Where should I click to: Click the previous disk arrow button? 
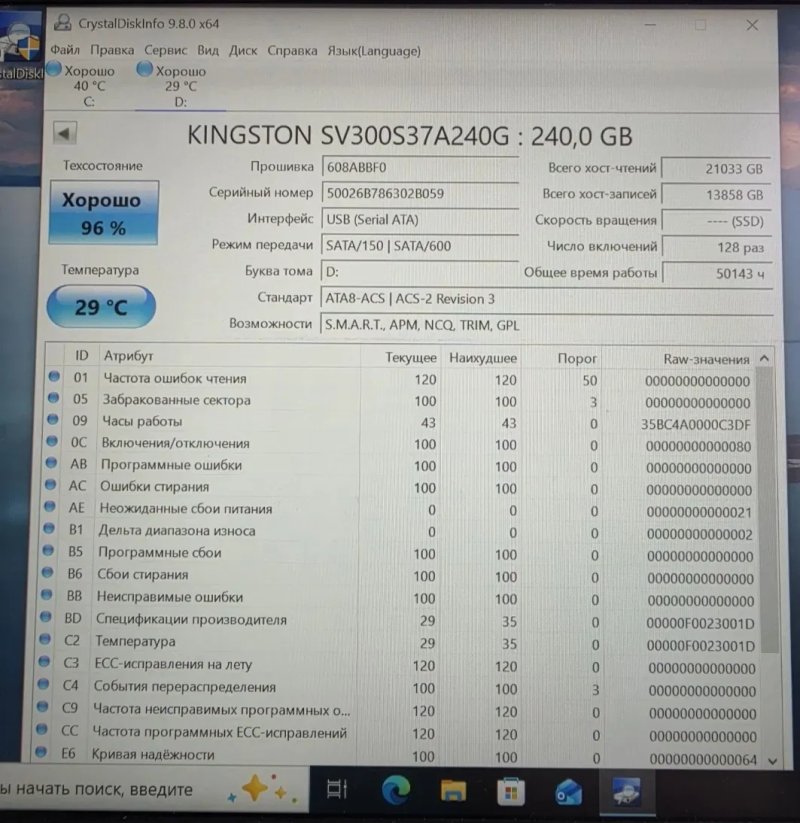[65, 133]
